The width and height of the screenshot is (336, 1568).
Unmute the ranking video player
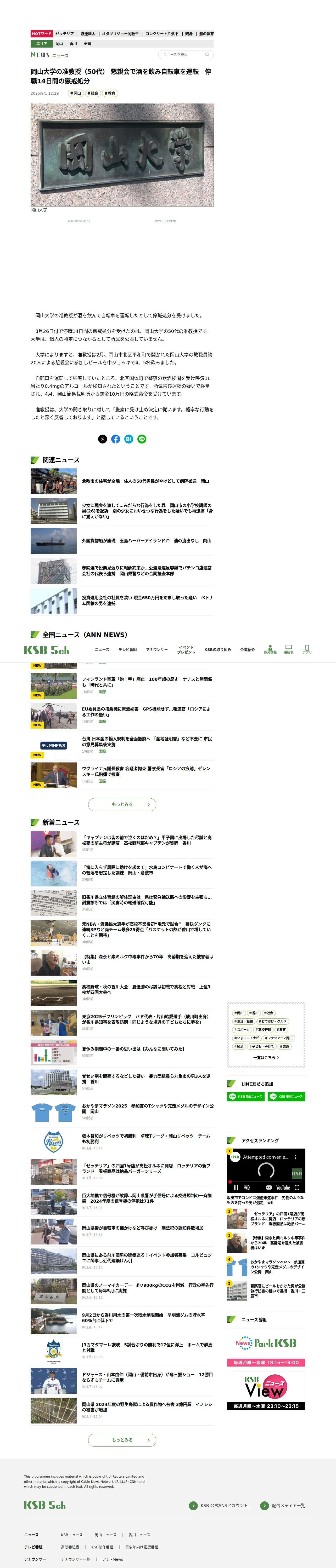pyautogui.click(x=247, y=1187)
